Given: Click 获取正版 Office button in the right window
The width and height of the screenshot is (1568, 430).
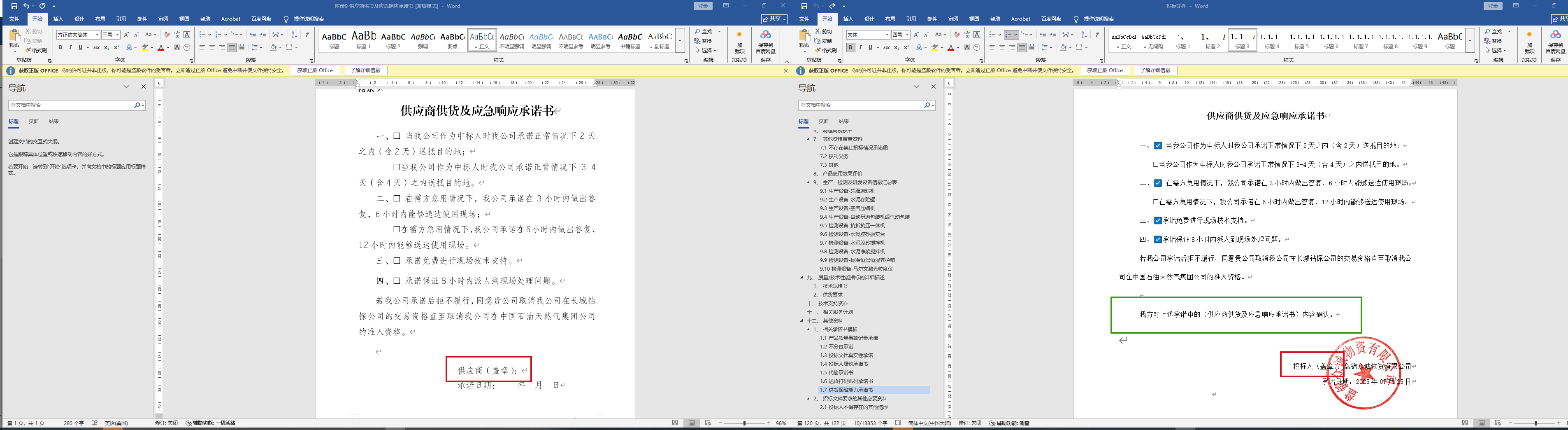Looking at the screenshot, I should coord(1106,71).
